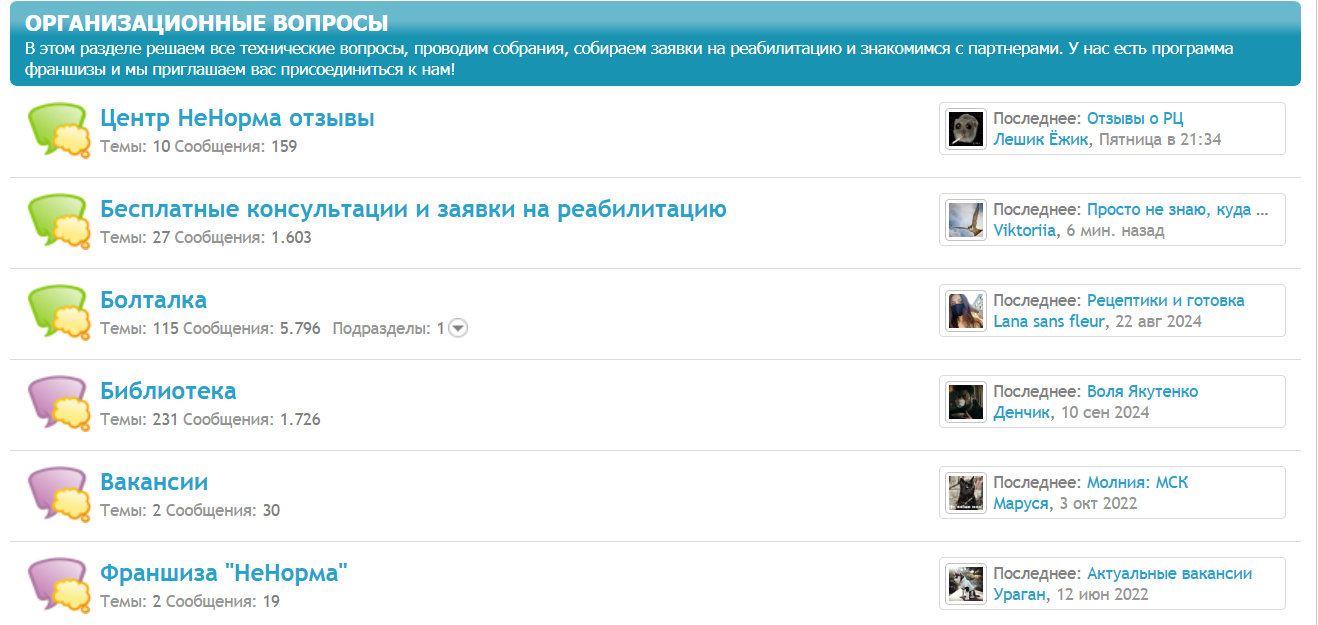Screen dimensions: 1318x625
Task: Go to Бесплатные консультации и заявки на реабилитацию
Action: pyautogui.click(x=413, y=209)
